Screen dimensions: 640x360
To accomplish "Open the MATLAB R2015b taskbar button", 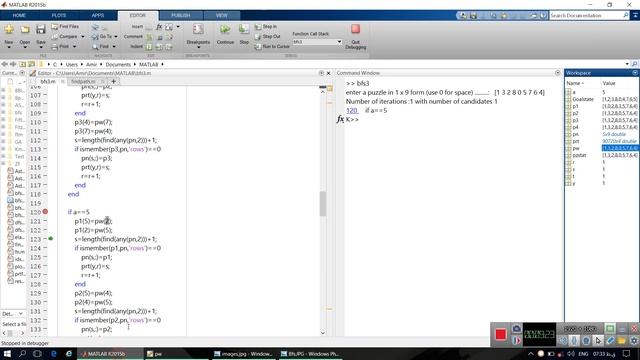I will (110, 354).
